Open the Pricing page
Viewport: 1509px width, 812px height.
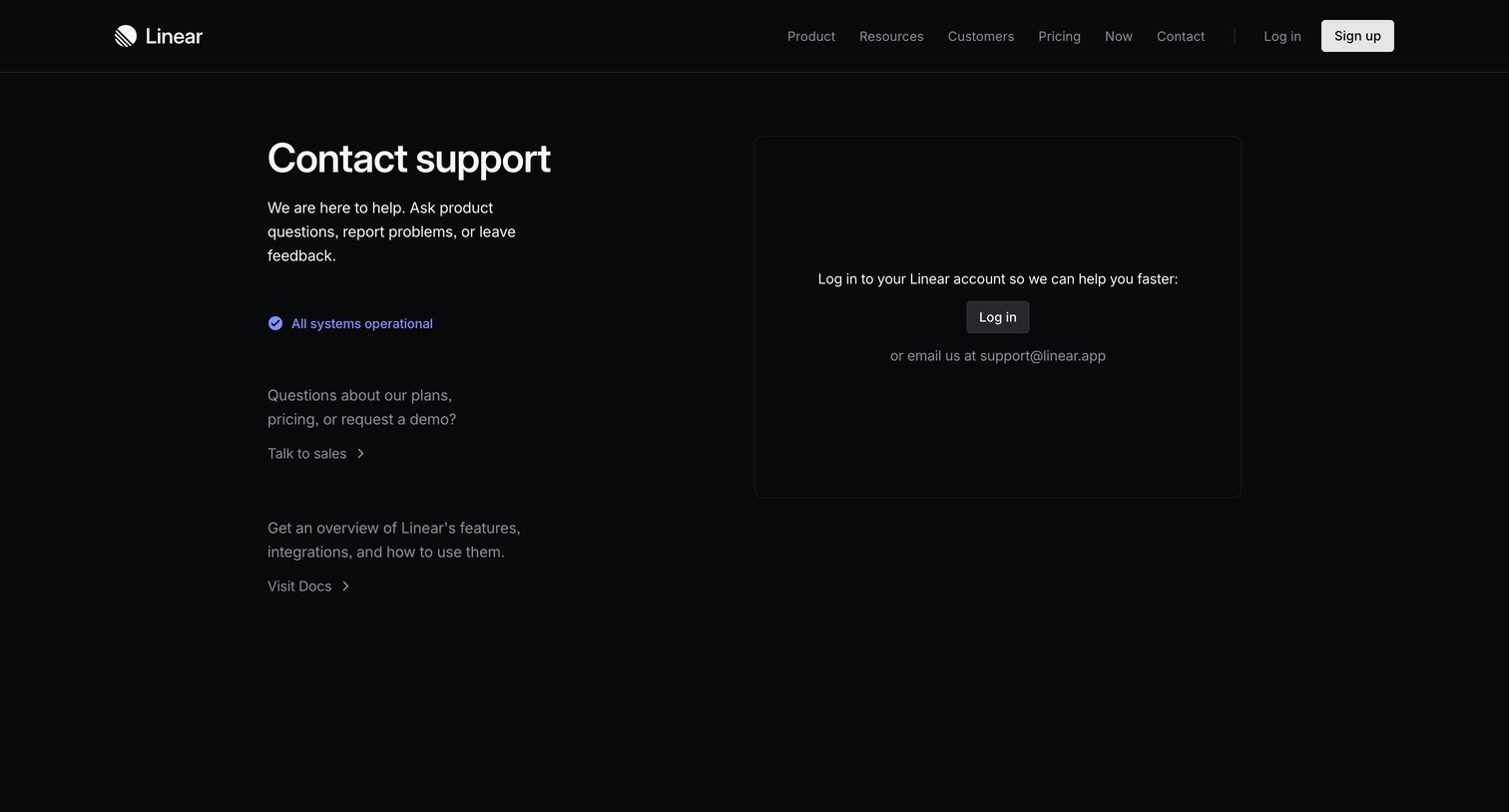pyautogui.click(x=1059, y=36)
